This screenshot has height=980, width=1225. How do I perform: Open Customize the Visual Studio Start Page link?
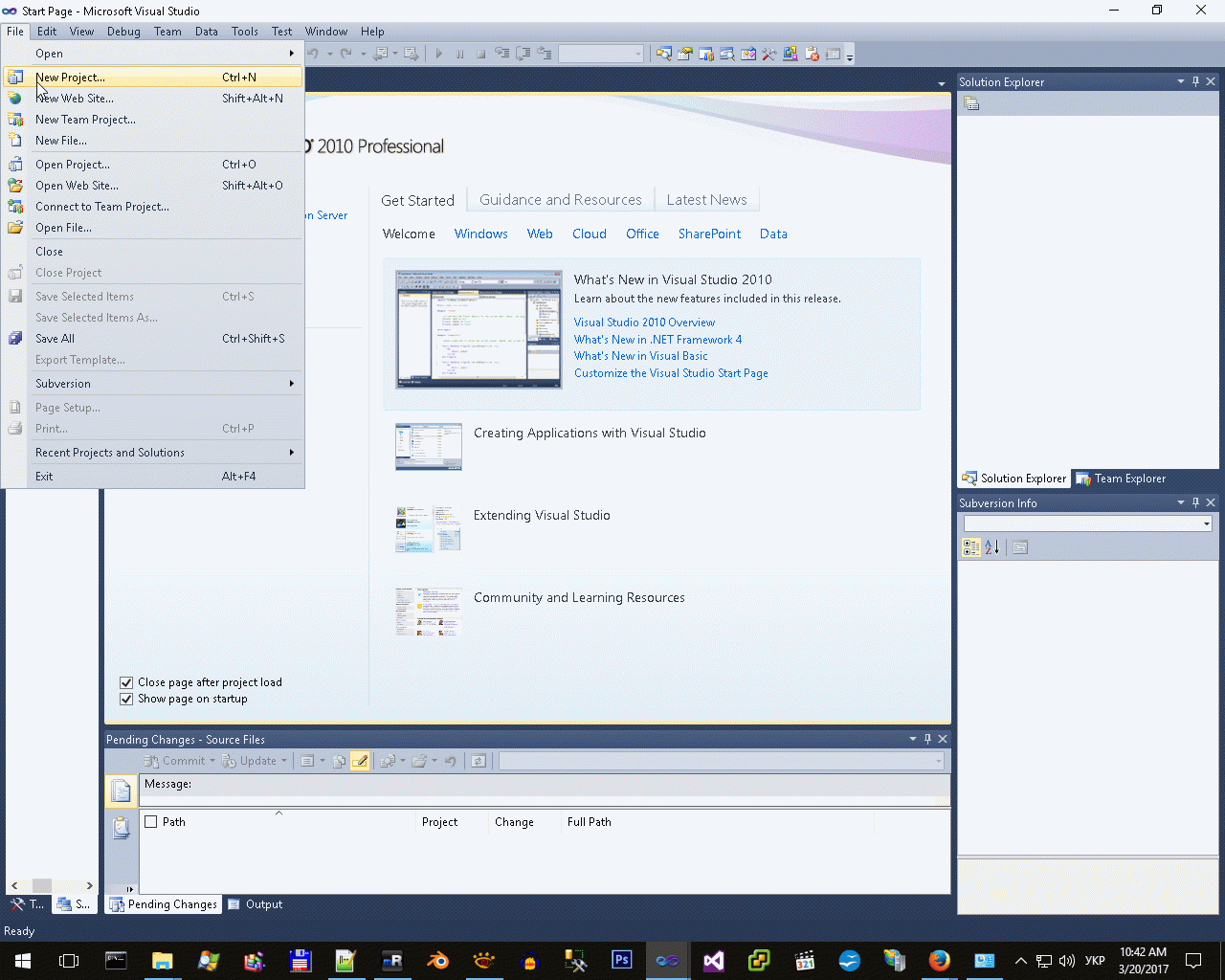[671, 373]
